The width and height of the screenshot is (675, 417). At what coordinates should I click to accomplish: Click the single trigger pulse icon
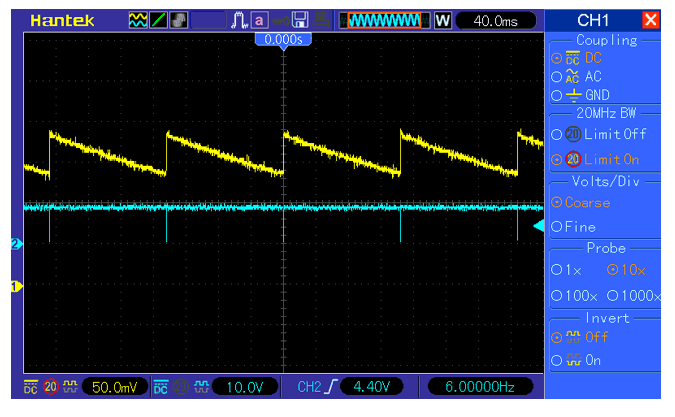point(238,20)
